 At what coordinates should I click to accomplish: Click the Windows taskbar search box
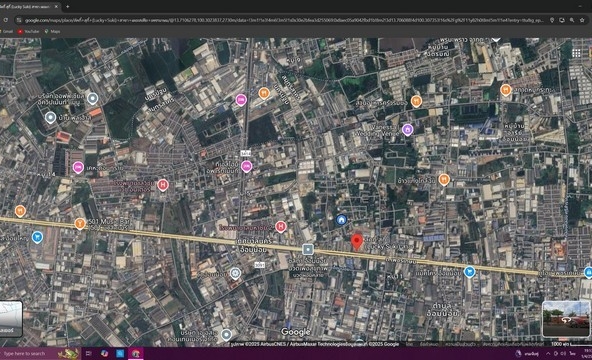pyautogui.click(x=40, y=354)
